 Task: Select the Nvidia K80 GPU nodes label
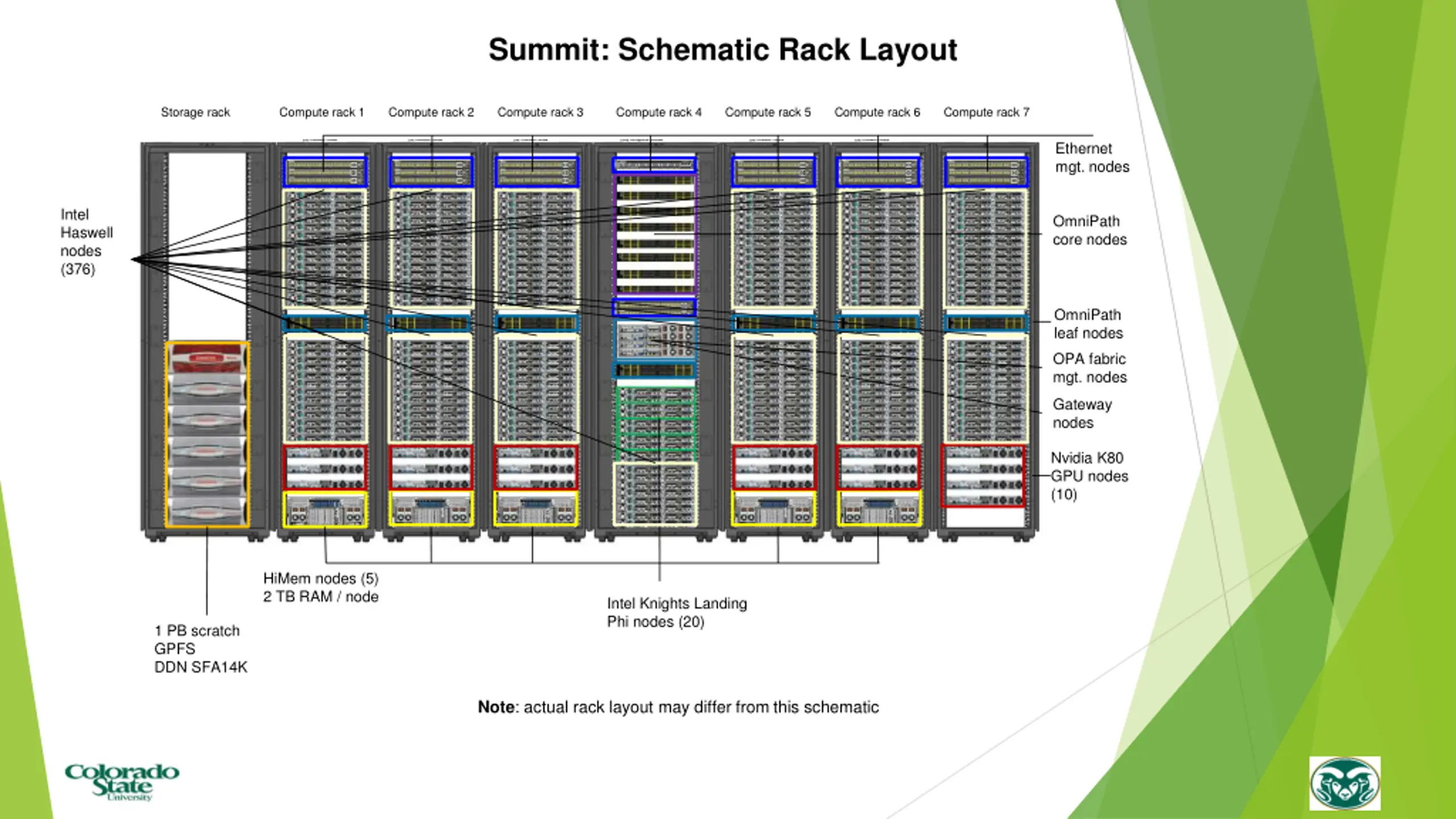[1089, 476]
